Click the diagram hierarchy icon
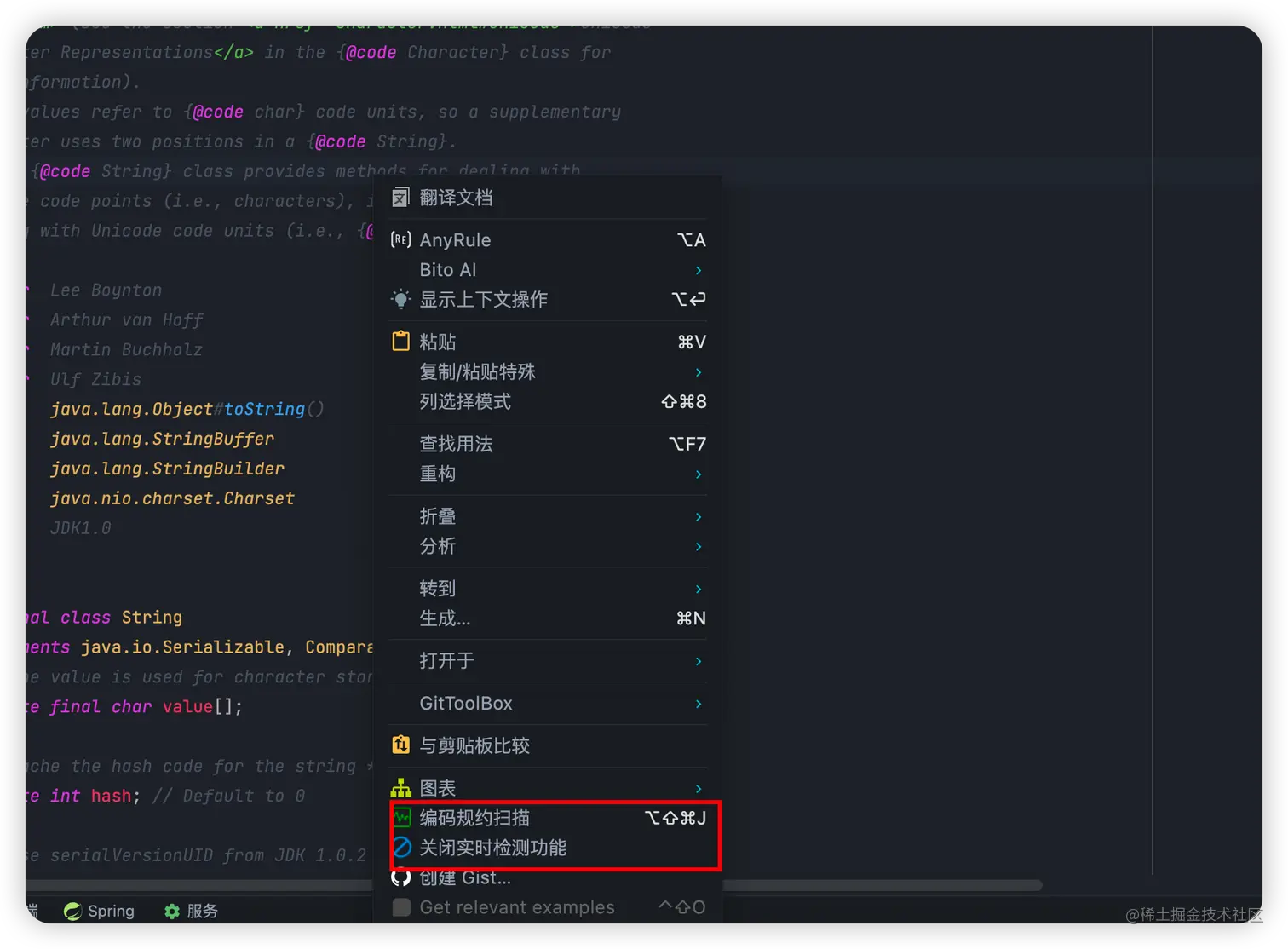Screen dimensions: 1288x949 click(400, 788)
